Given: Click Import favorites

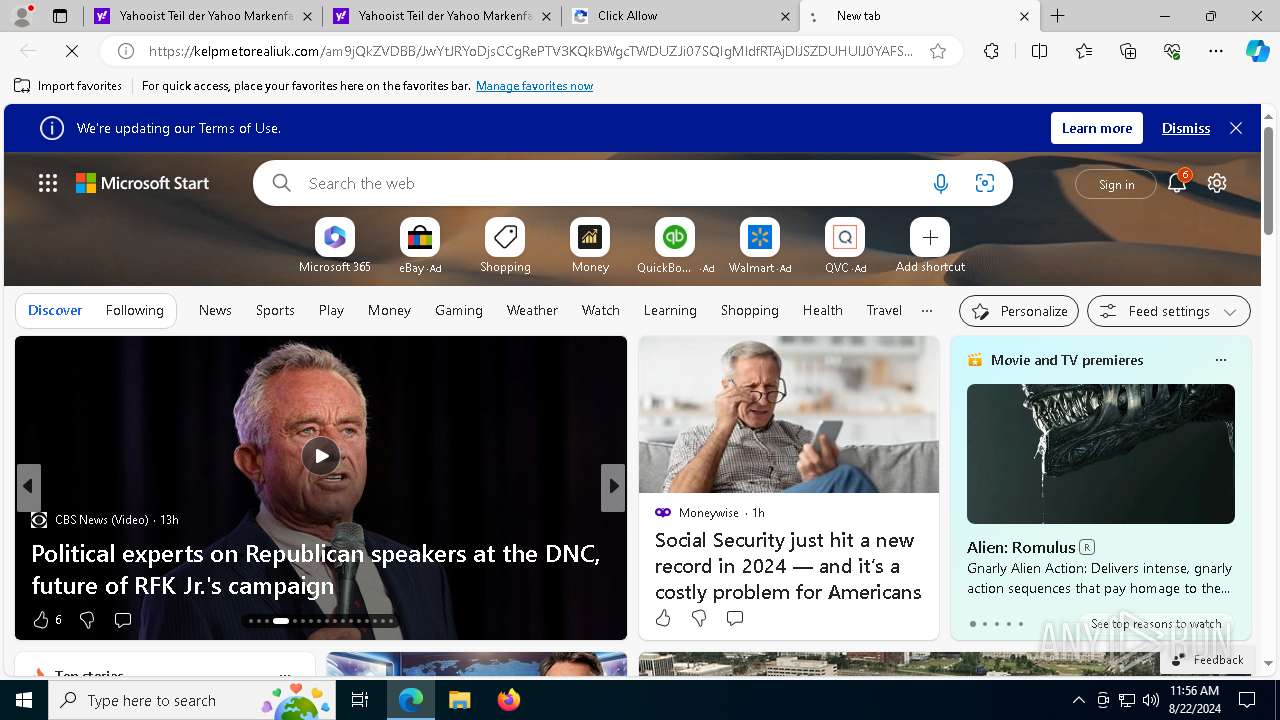Looking at the screenshot, I should click(68, 86).
